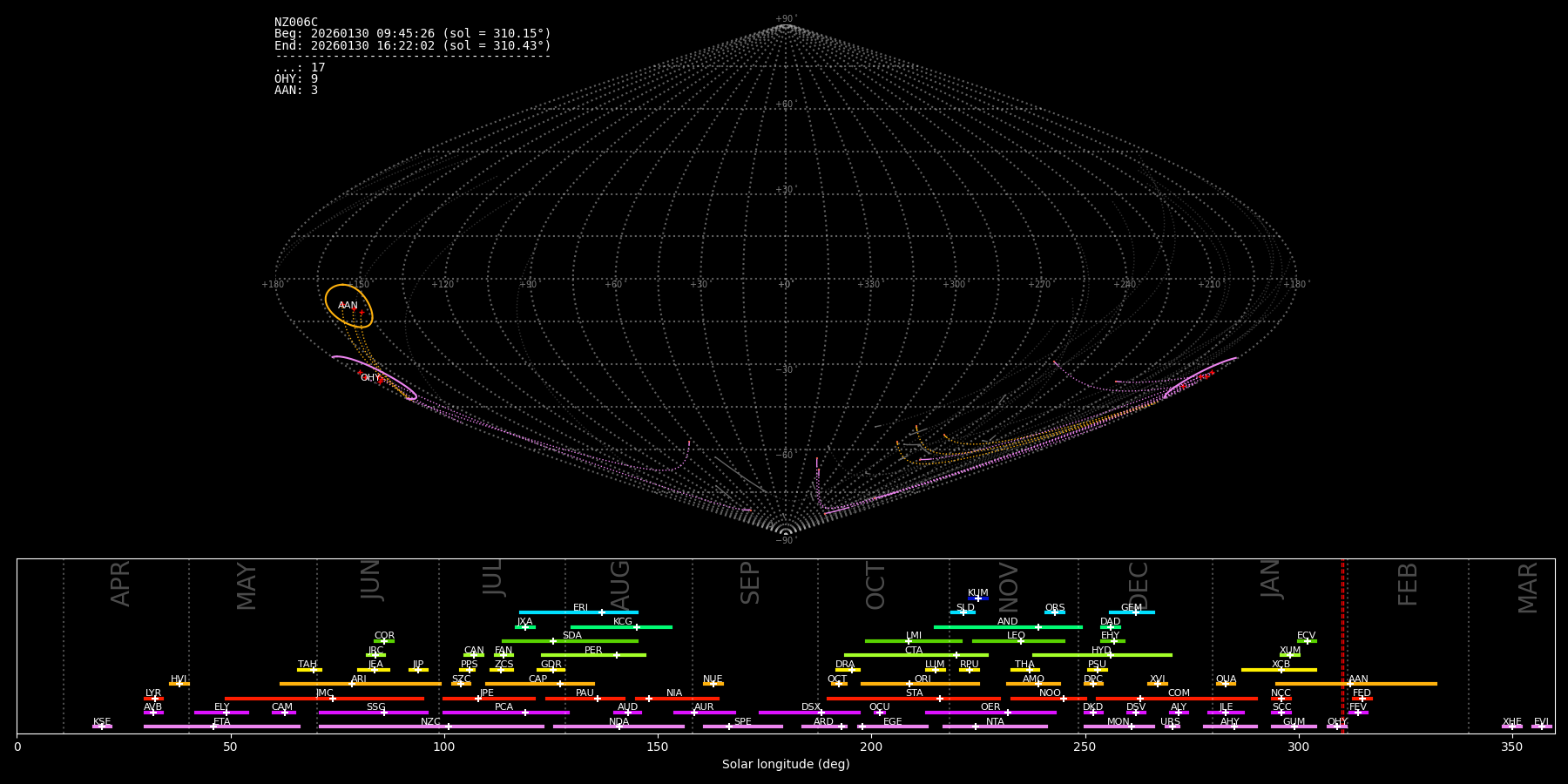This screenshot has width=1568, height=784.
Task: Click the +90 label at the top of the sky map
Action: 785,18
